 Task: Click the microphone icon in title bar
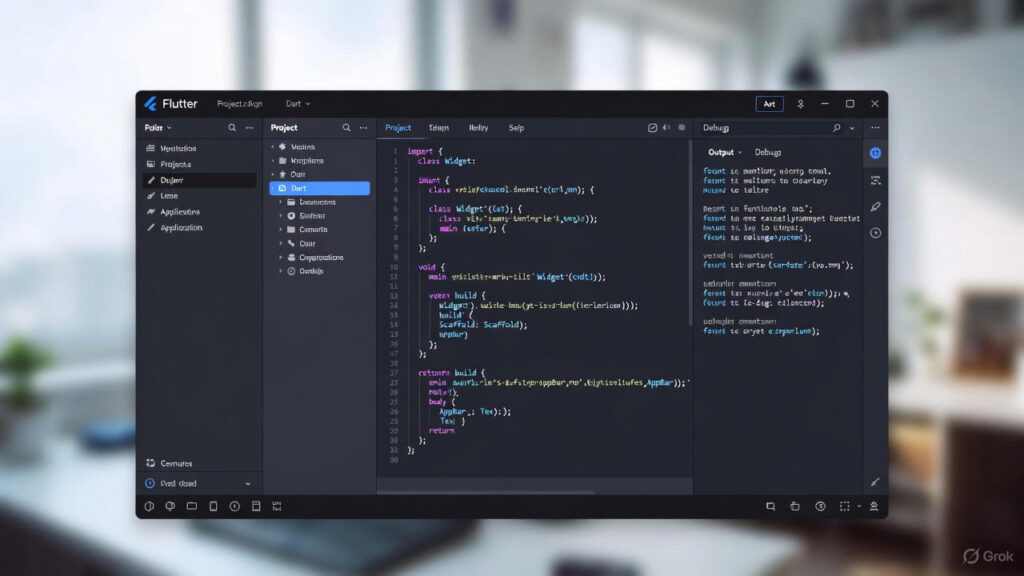[x=798, y=104]
